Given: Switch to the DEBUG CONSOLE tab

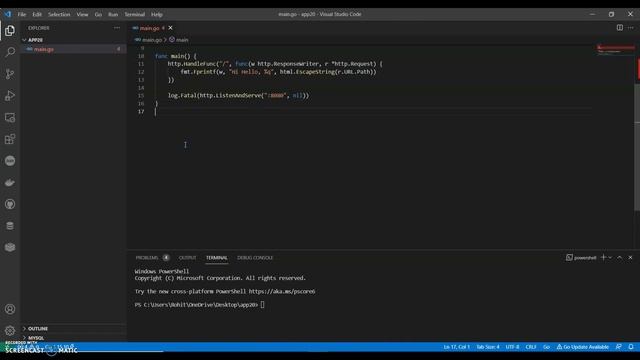Looking at the screenshot, I should click(255, 258).
